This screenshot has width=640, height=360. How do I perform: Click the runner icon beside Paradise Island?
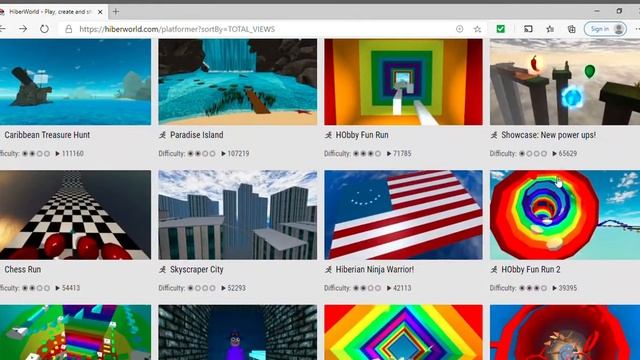[x=162, y=135]
